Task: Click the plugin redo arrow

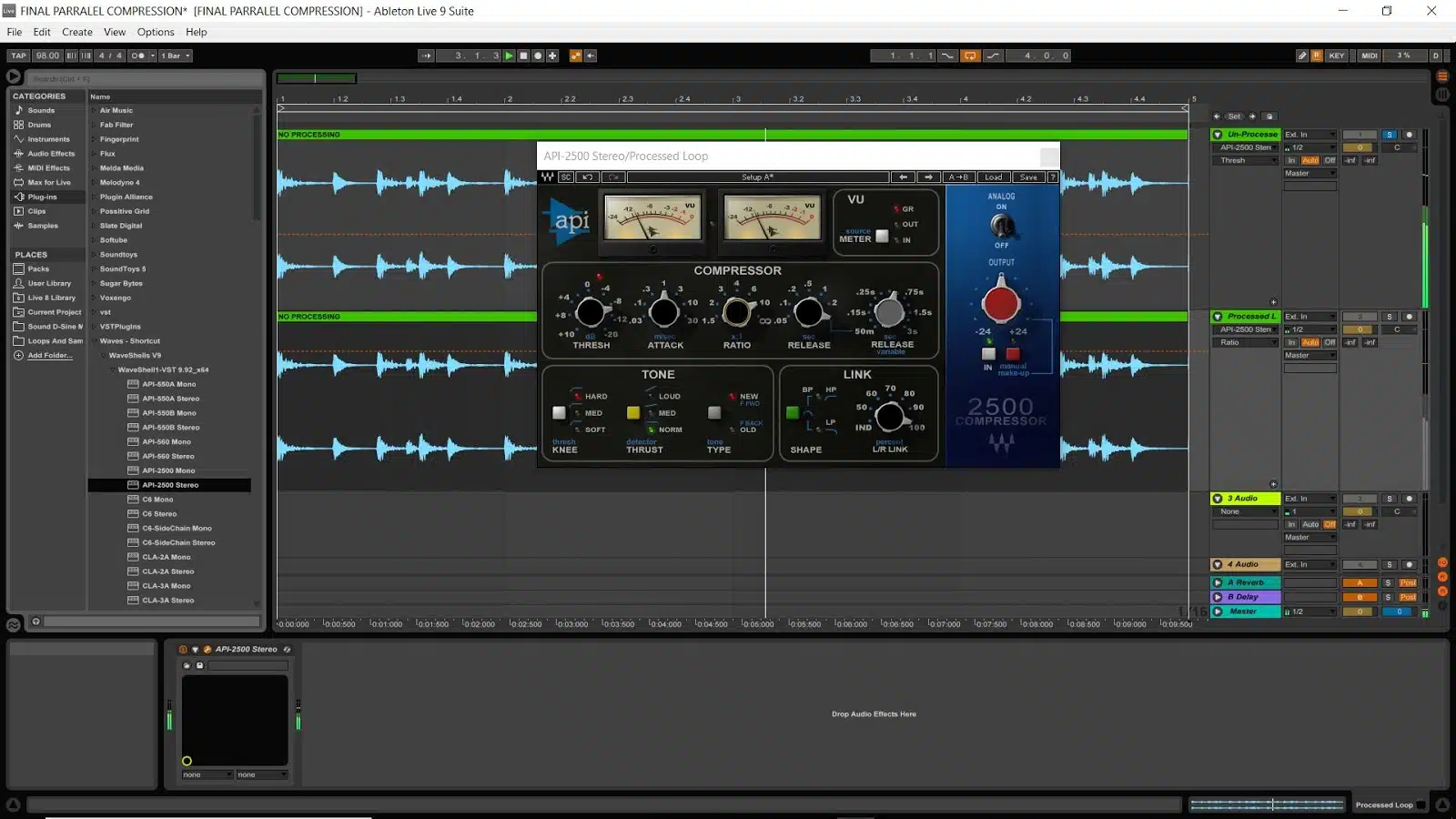Action: 613,177
